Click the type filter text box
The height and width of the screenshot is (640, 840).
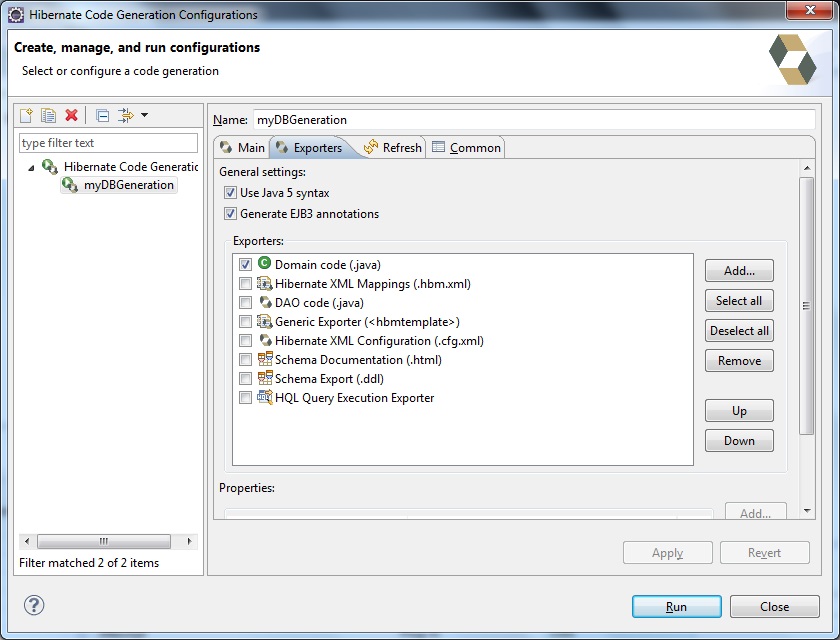click(108, 143)
